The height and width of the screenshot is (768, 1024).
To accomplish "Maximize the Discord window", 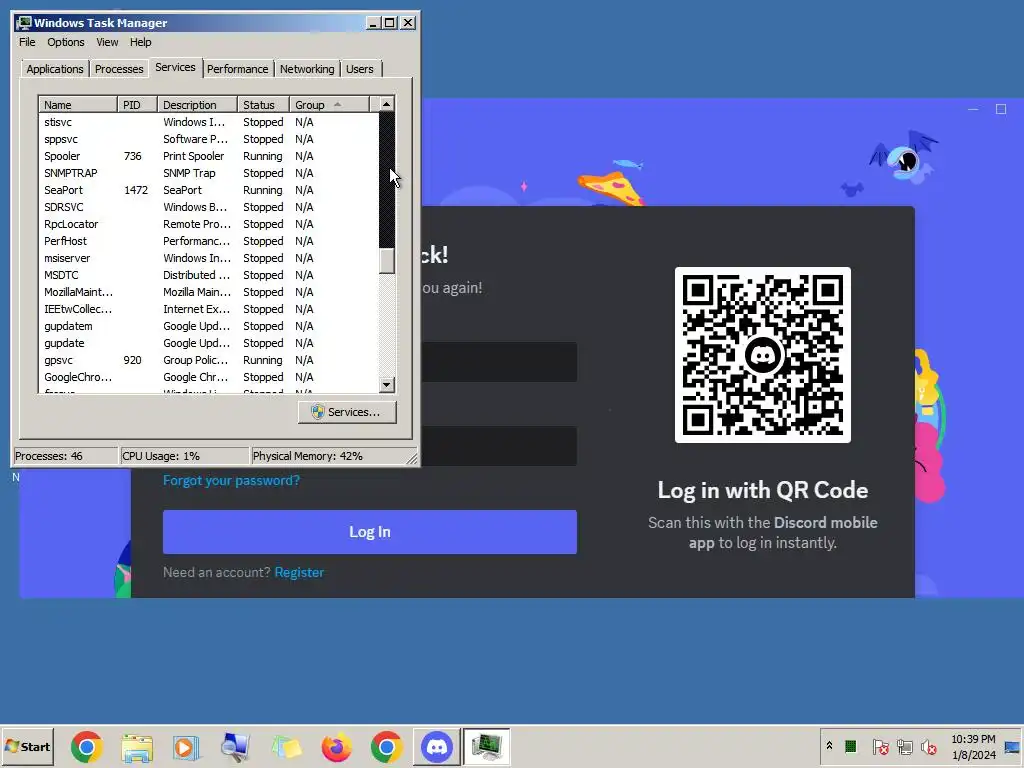I will tap(1000, 109).
